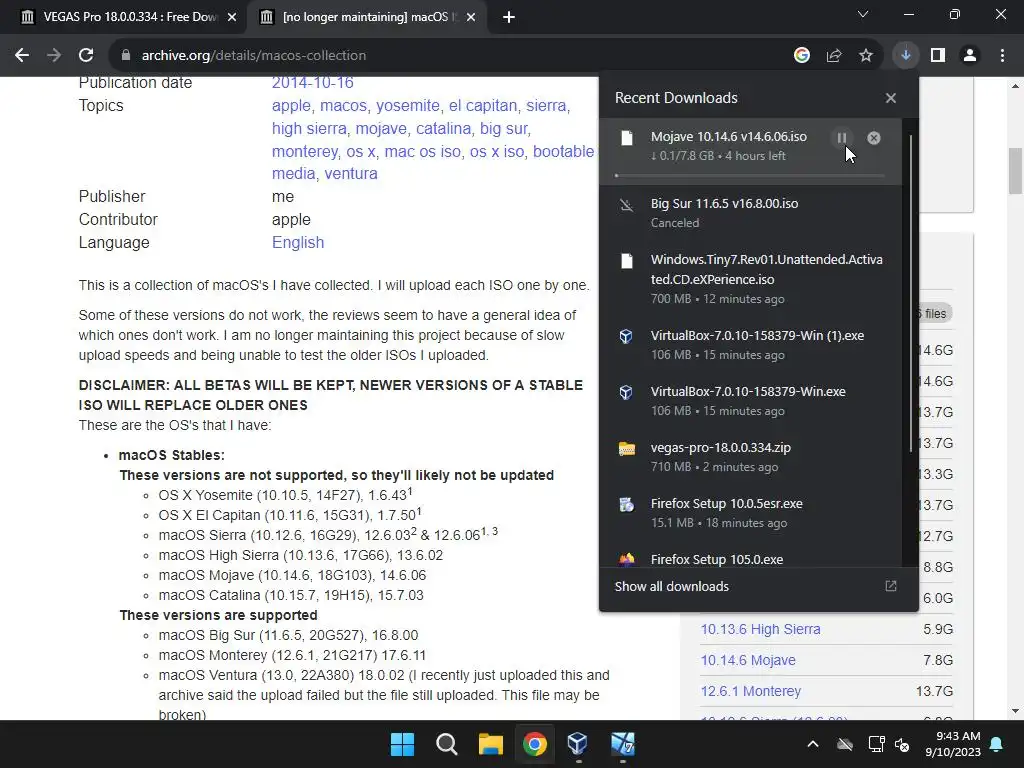Open vegas-pro-18.0.0.334.zip download
Viewport: 1024px width, 768px height.
[x=750, y=457]
